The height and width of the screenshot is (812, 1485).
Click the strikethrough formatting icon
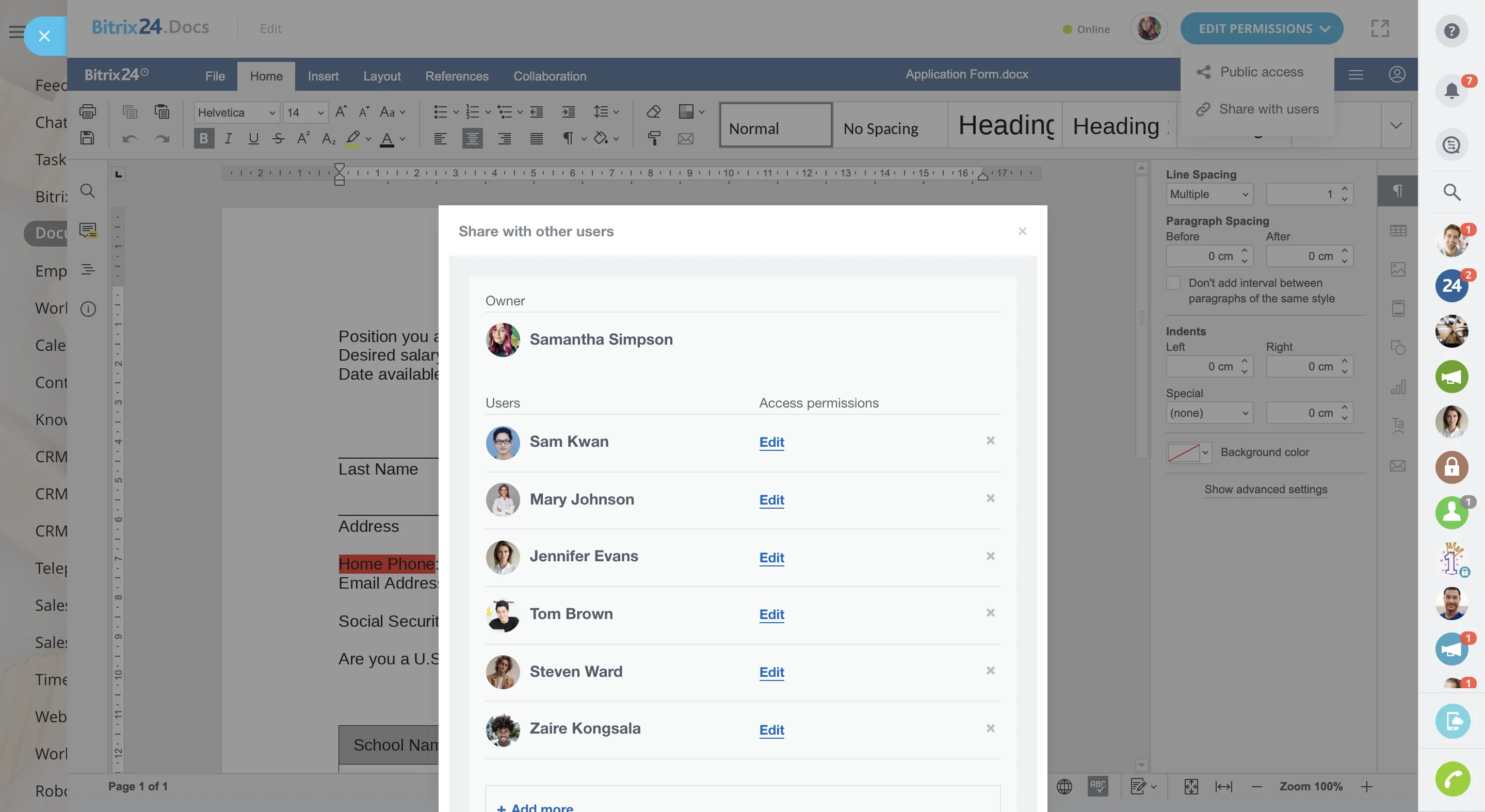pos(279,138)
